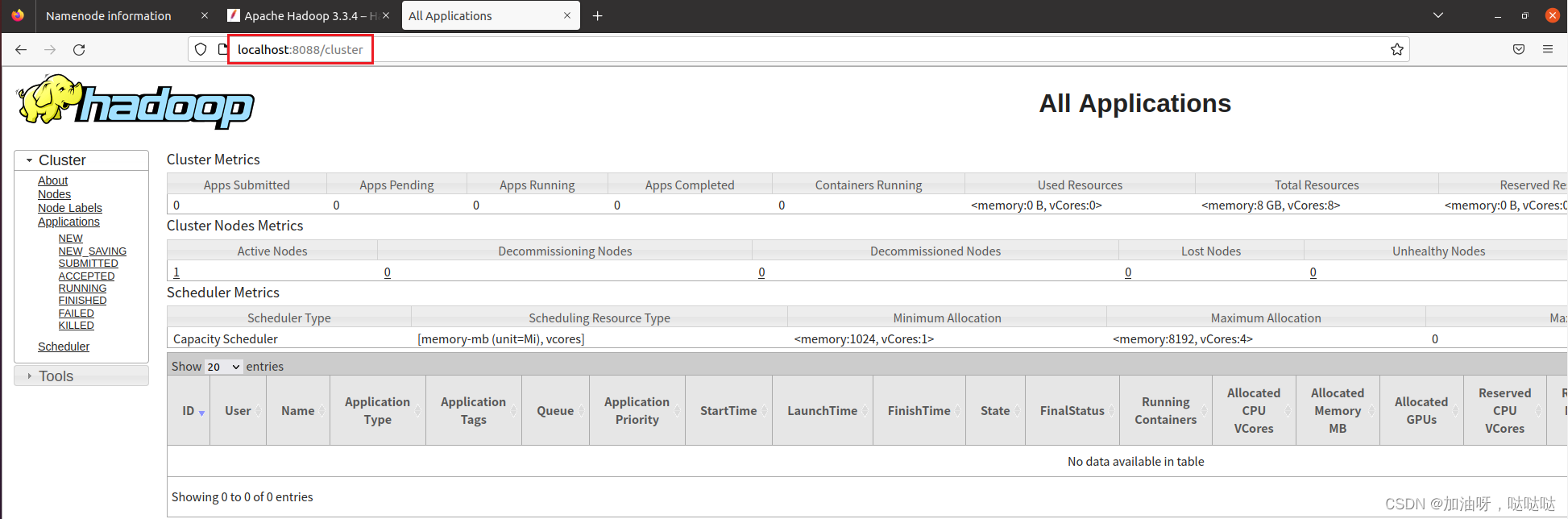This screenshot has height=519, width=1568.
Task: Bookmark this page with star icon
Action: coord(1397,50)
